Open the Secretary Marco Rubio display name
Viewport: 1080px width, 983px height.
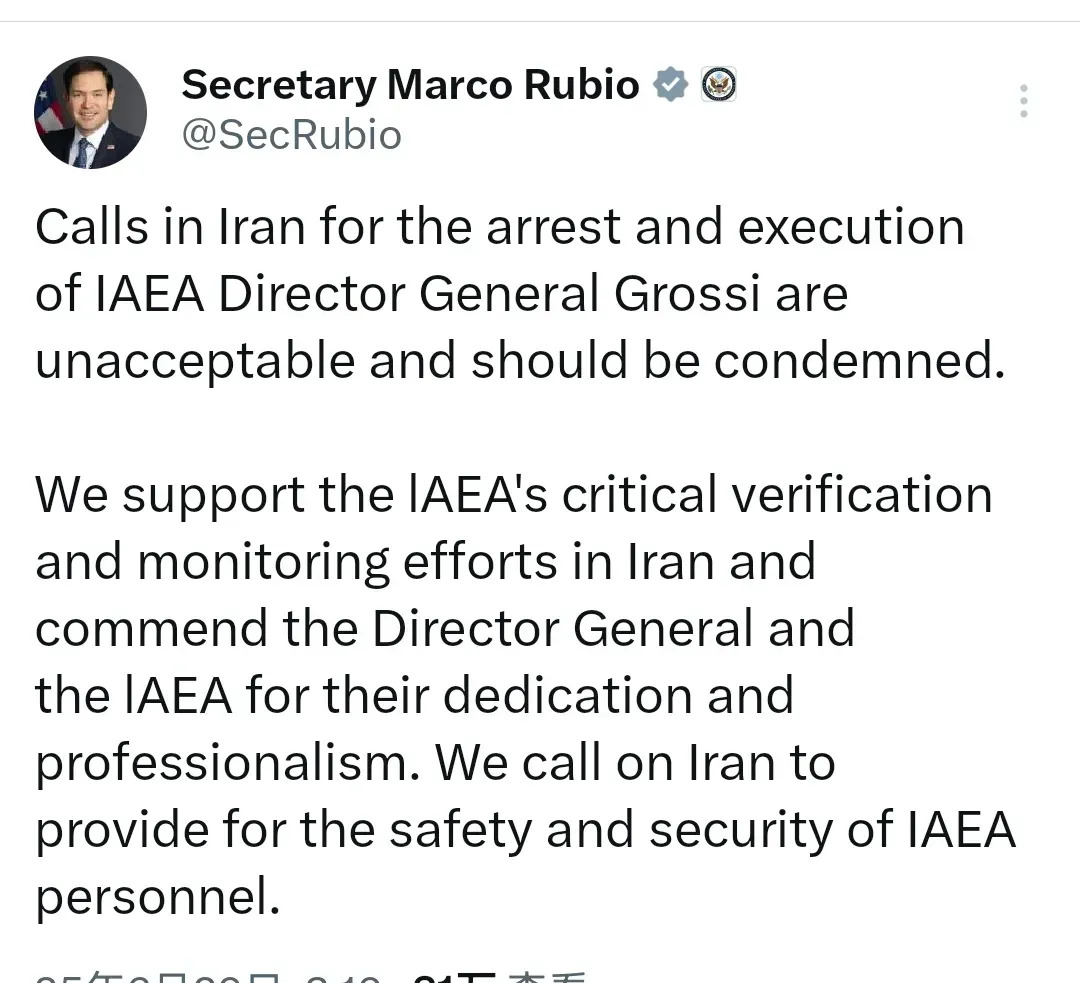411,85
